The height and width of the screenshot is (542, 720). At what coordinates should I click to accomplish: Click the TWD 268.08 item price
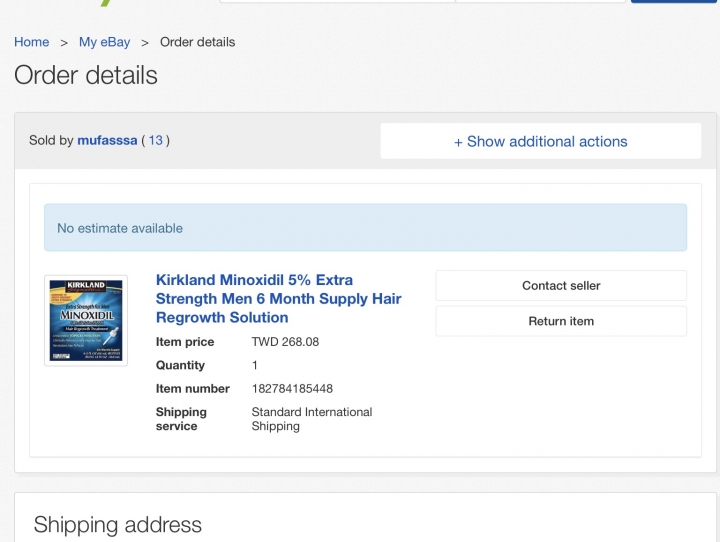pyautogui.click(x=285, y=342)
